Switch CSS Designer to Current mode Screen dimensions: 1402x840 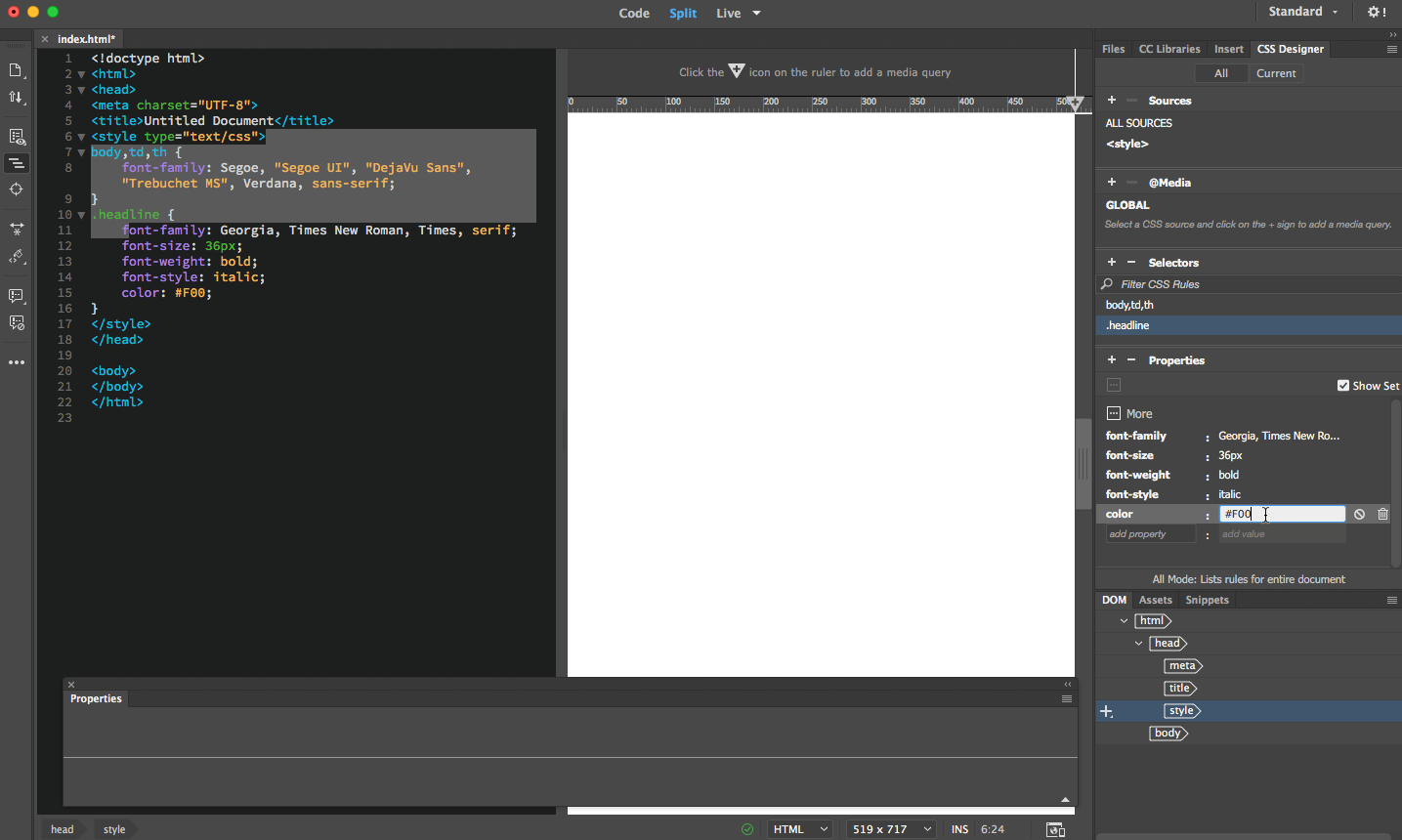point(1275,73)
